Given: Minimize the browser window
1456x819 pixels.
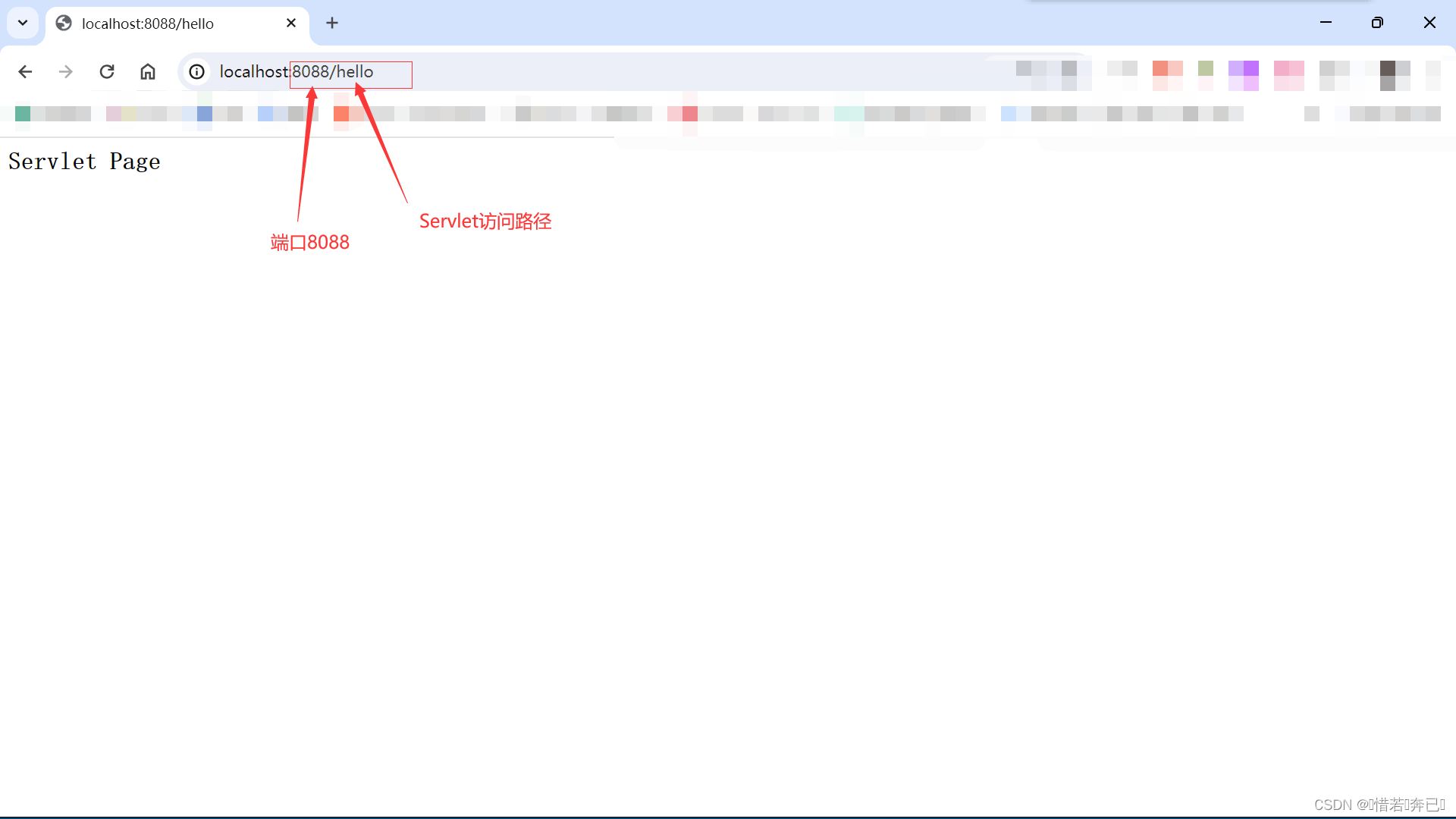Looking at the screenshot, I should (1326, 23).
